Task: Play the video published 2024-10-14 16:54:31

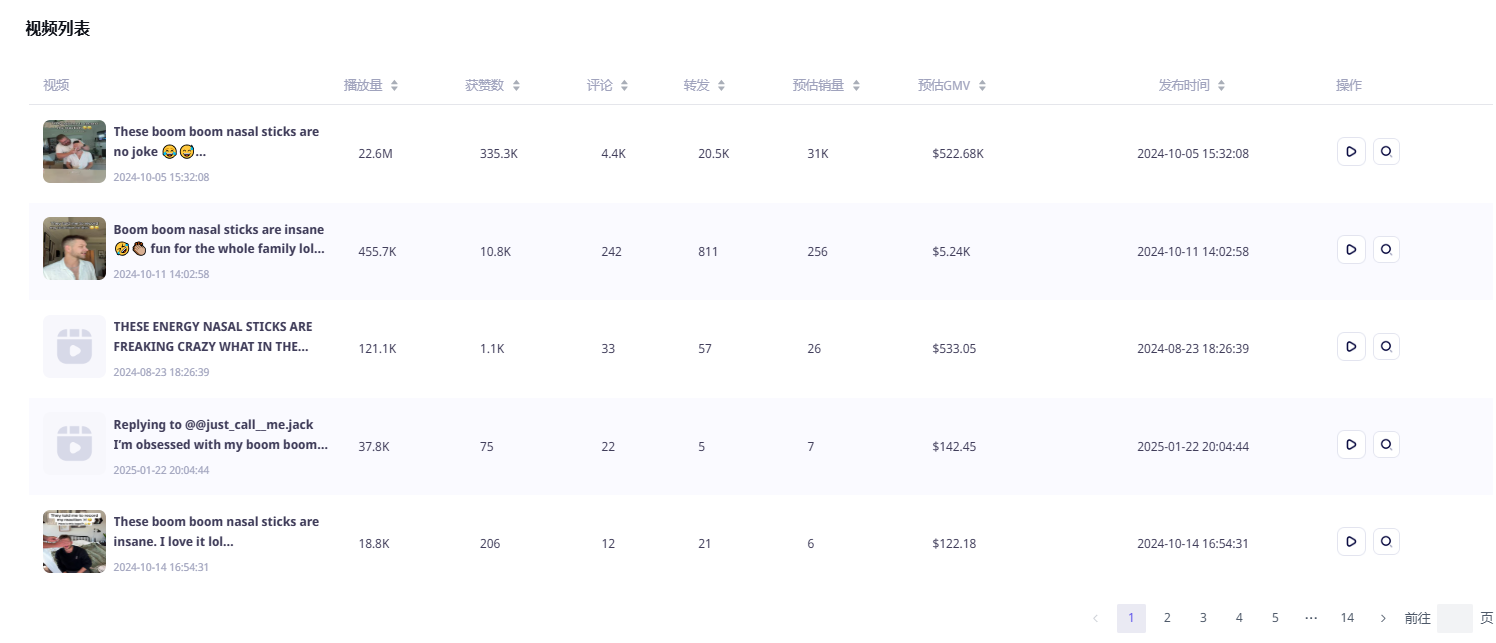Action: [1350, 542]
